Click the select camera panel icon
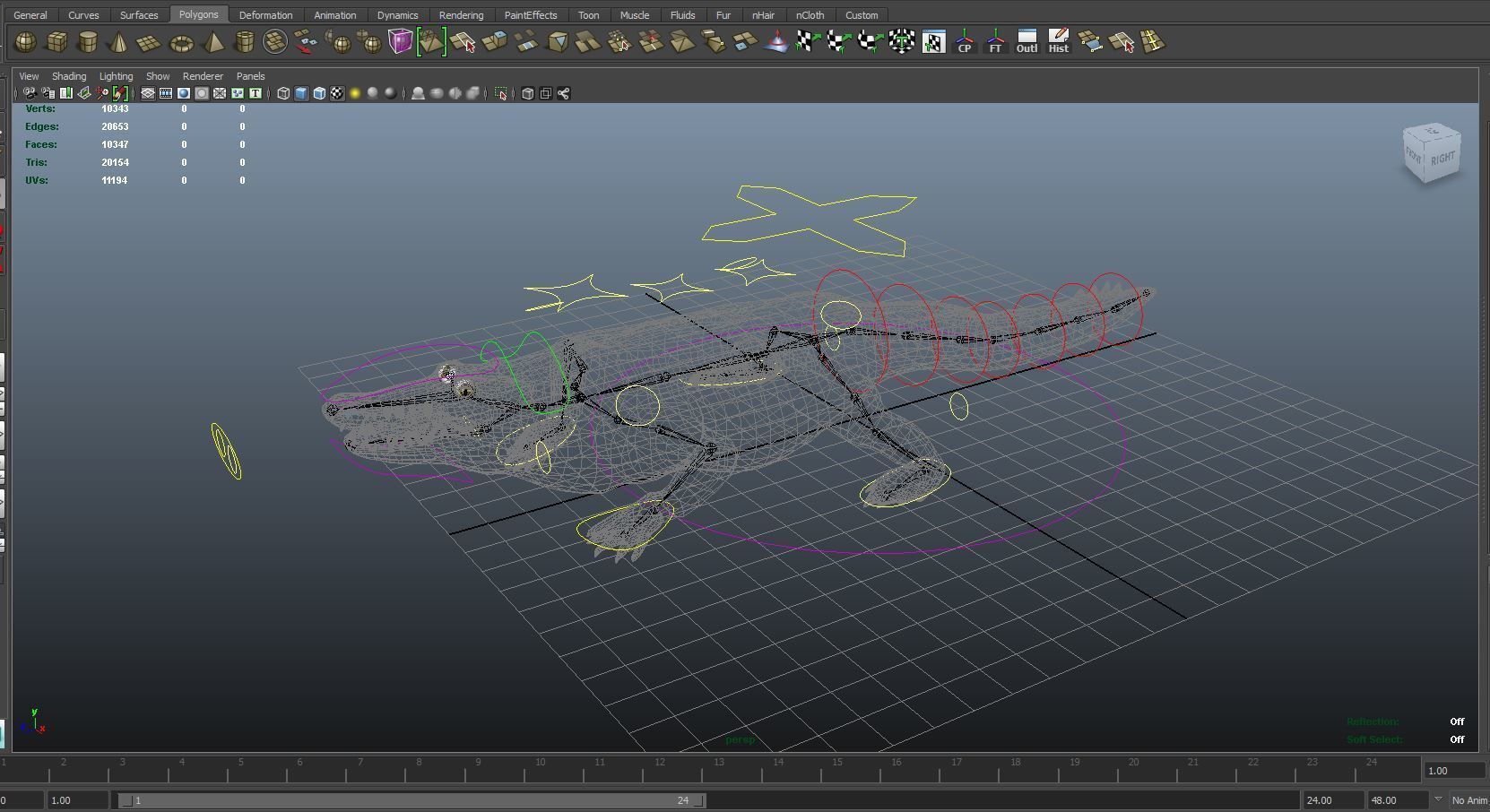Image resolution: width=1490 pixels, height=812 pixels. point(30,93)
